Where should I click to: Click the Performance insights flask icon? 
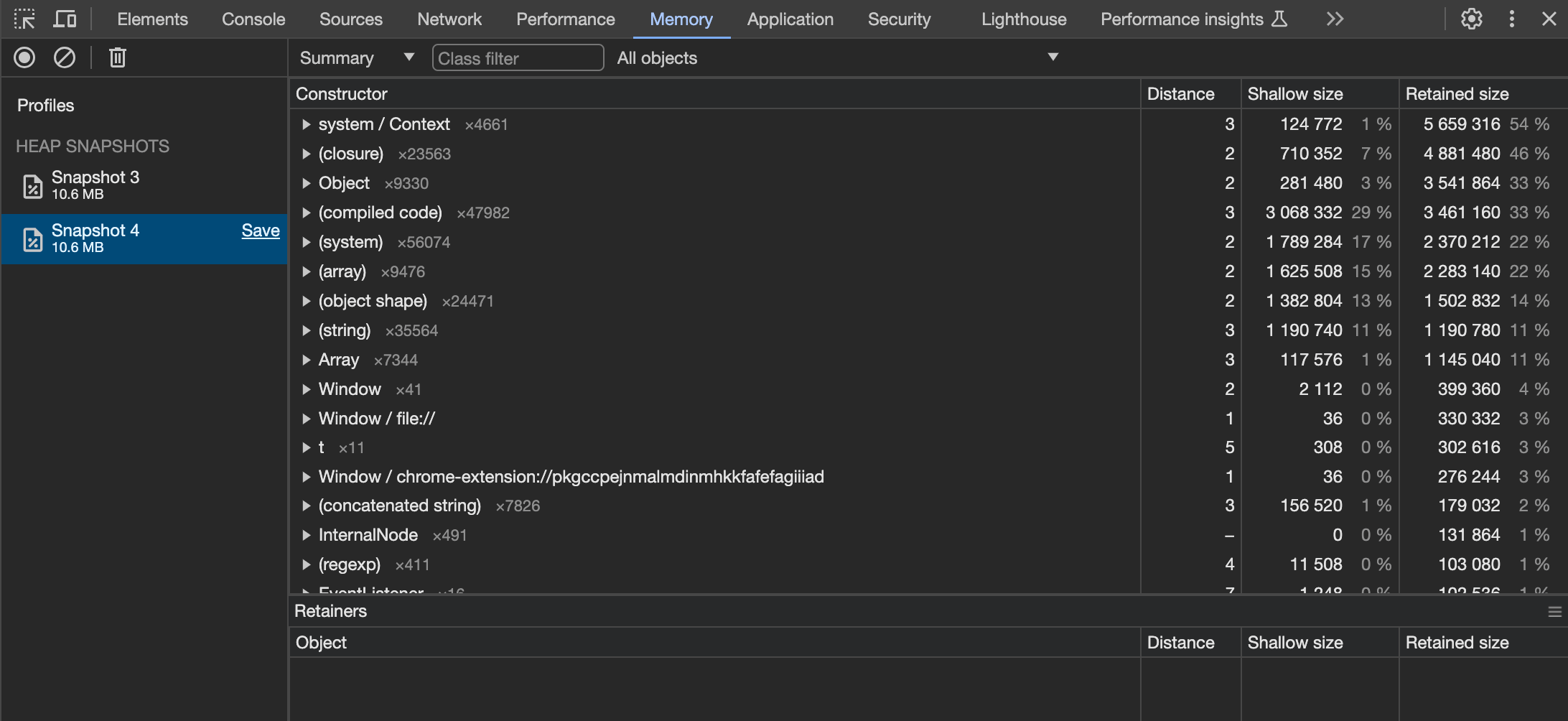[1279, 19]
